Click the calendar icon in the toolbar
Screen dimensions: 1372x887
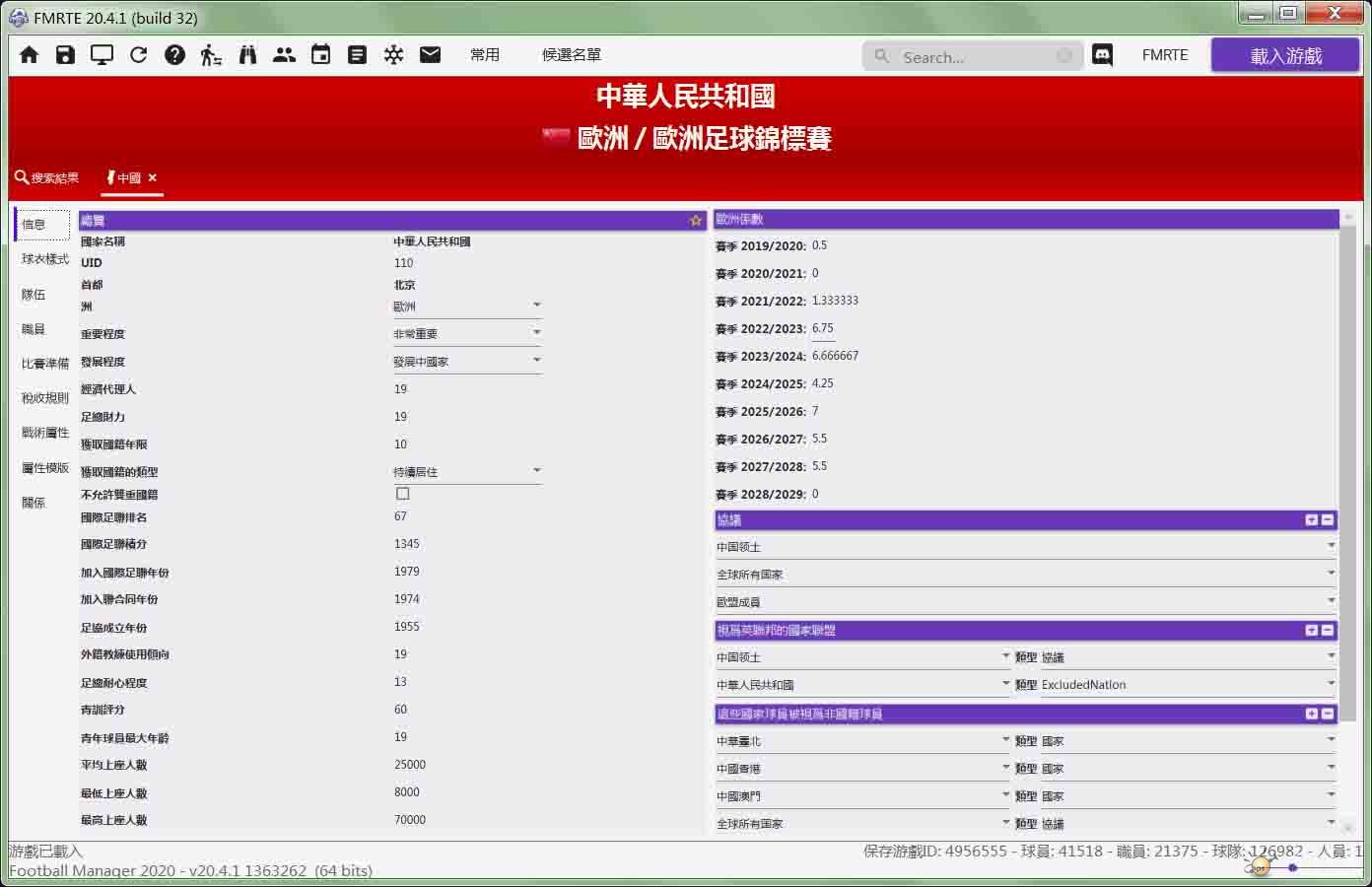(320, 55)
